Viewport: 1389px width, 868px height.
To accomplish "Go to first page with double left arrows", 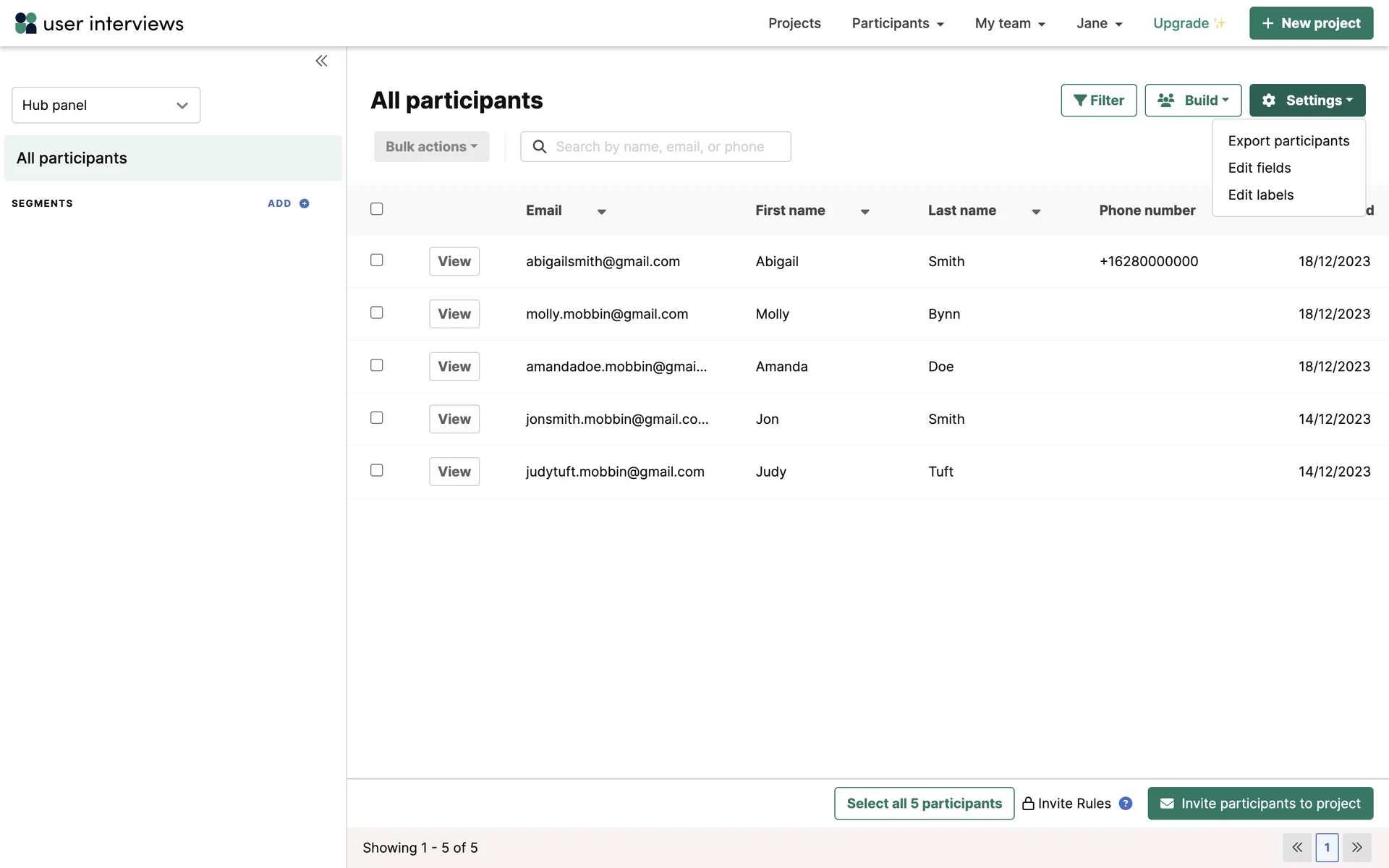I will (x=1297, y=847).
